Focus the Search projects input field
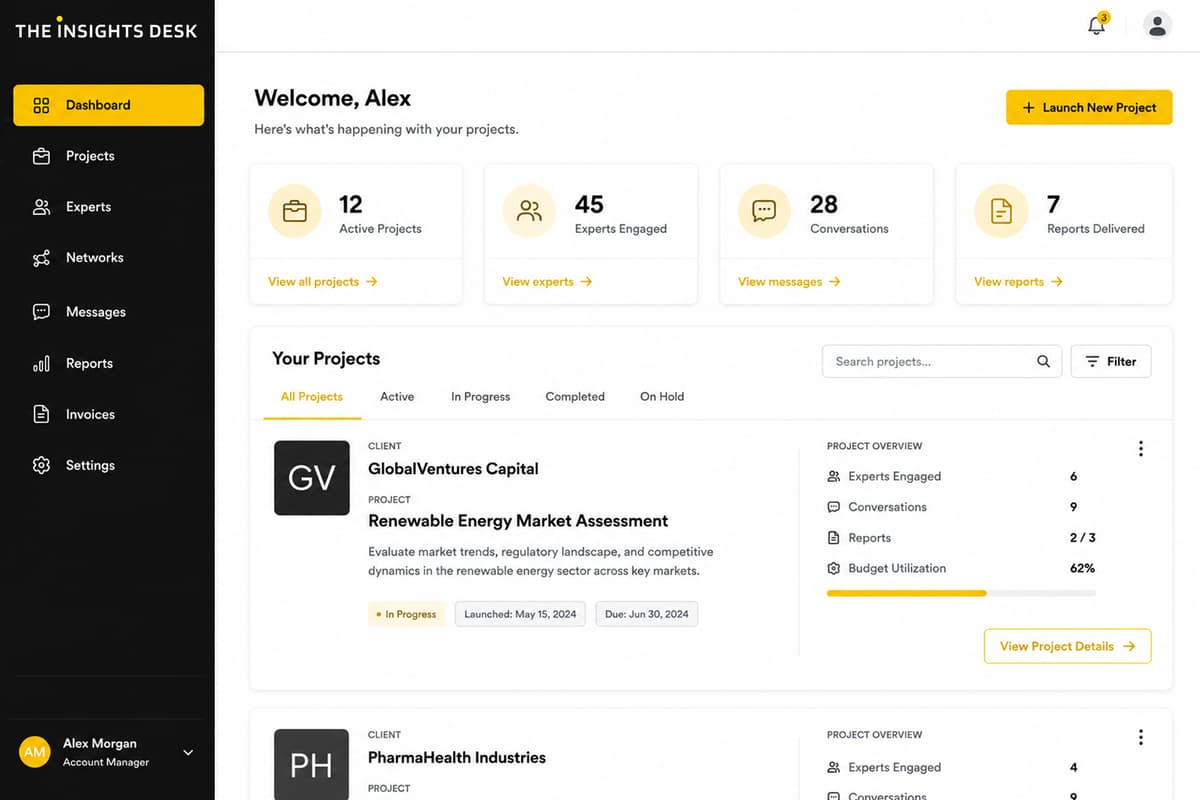 tap(940, 362)
